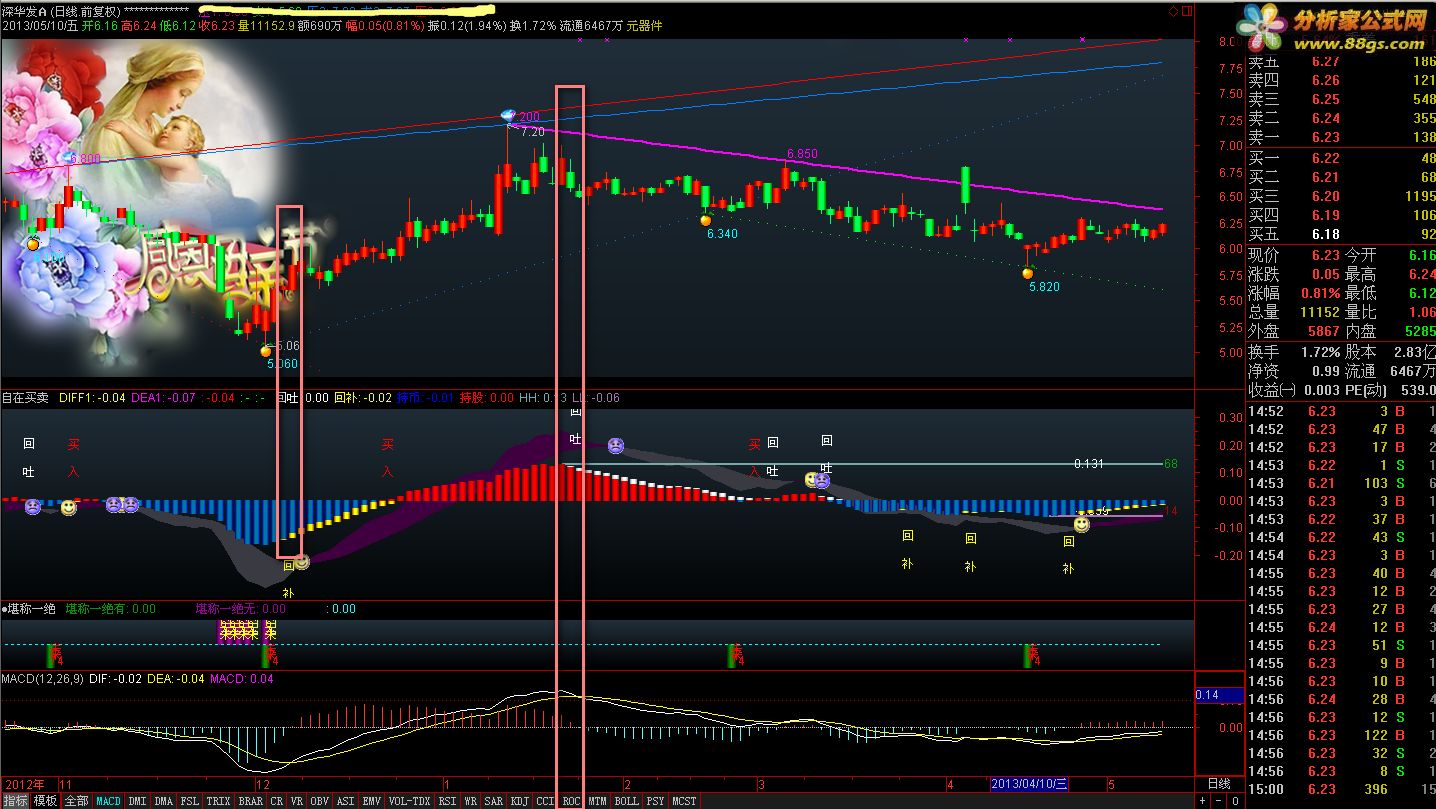The height and width of the screenshot is (809, 1436).
Task: Click the 6.850 price label on chart
Action: tap(802, 154)
